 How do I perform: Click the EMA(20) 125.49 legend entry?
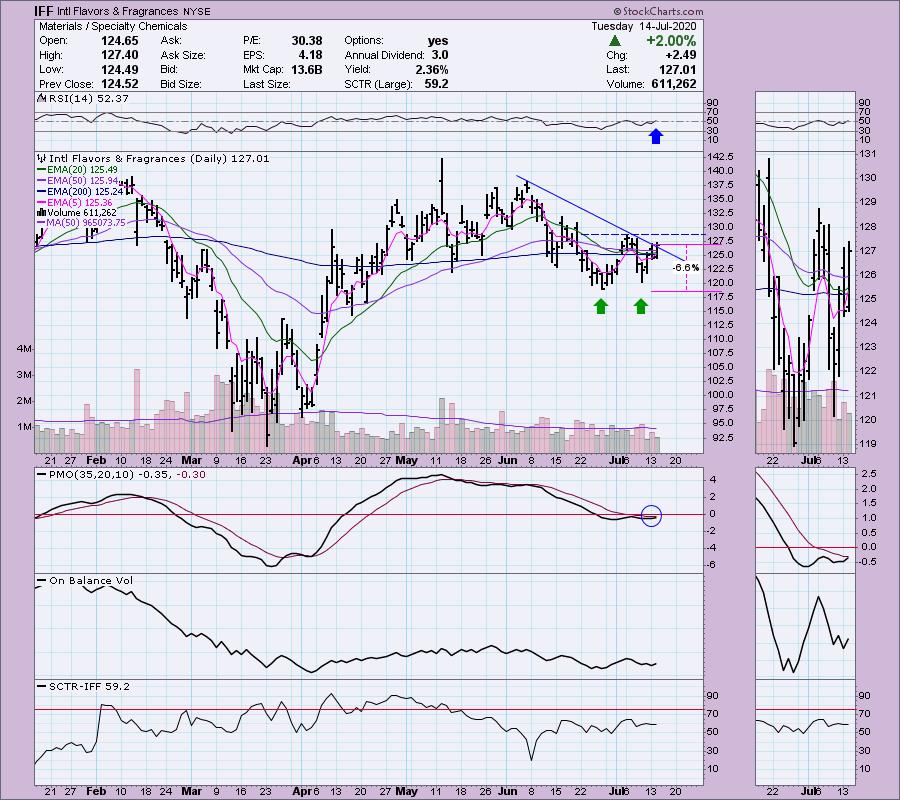click(x=82, y=170)
